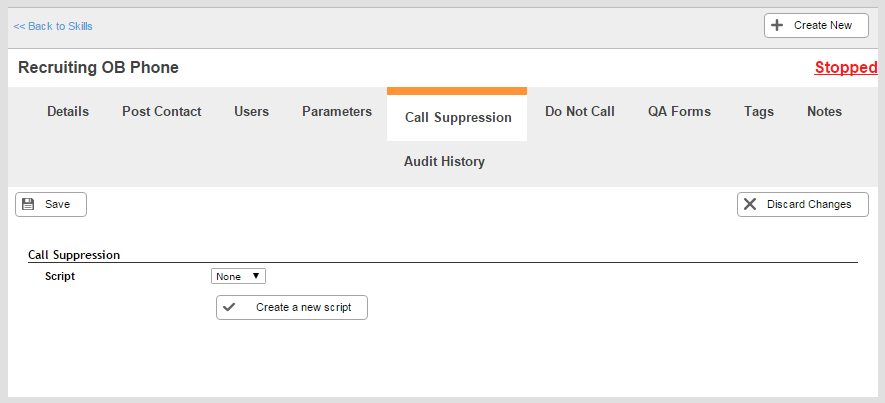Open the Script dropdown

pyautogui.click(x=238, y=276)
